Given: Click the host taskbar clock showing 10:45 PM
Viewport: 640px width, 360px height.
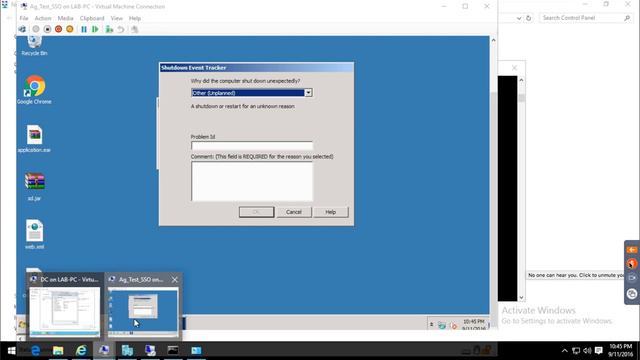Looking at the screenshot, I should click(x=620, y=351).
